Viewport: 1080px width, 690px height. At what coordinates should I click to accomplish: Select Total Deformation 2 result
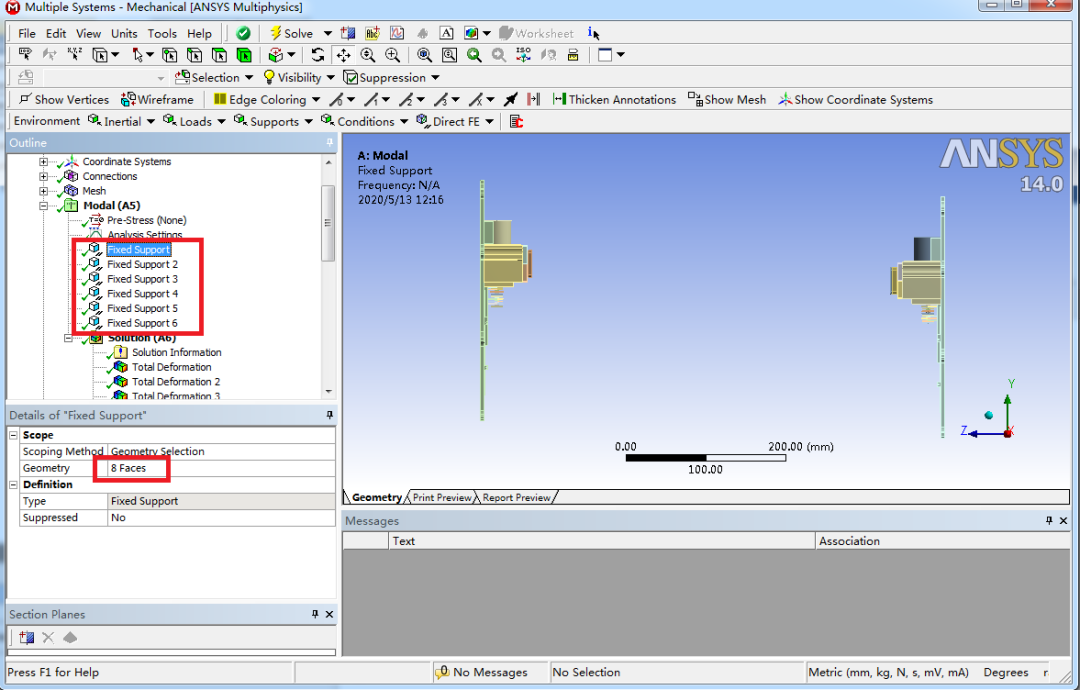(x=176, y=381)
